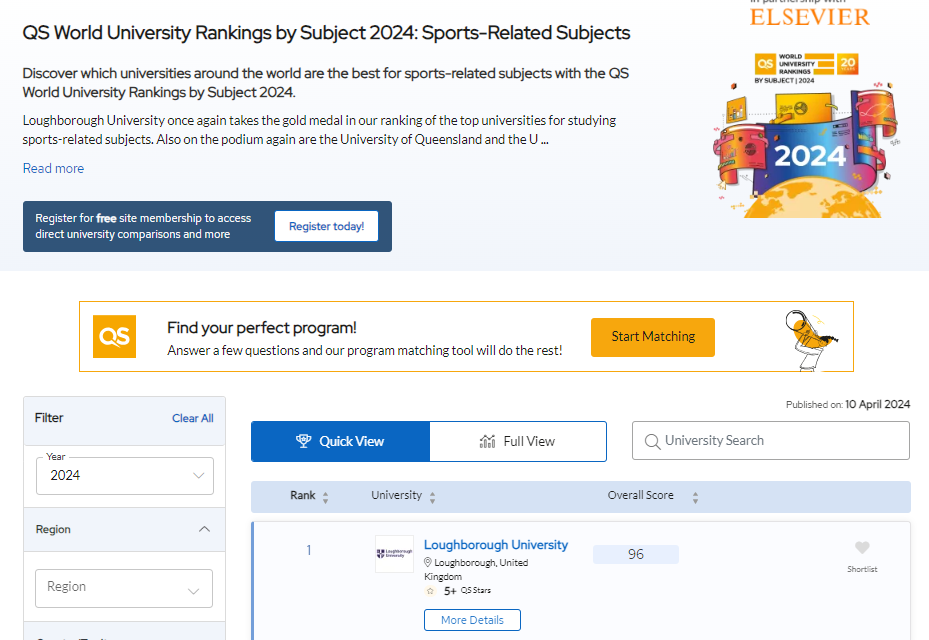This screenshot has height=640, width=929.
Task: Open More Details for Loughborough University
Action: coord(472,620)
